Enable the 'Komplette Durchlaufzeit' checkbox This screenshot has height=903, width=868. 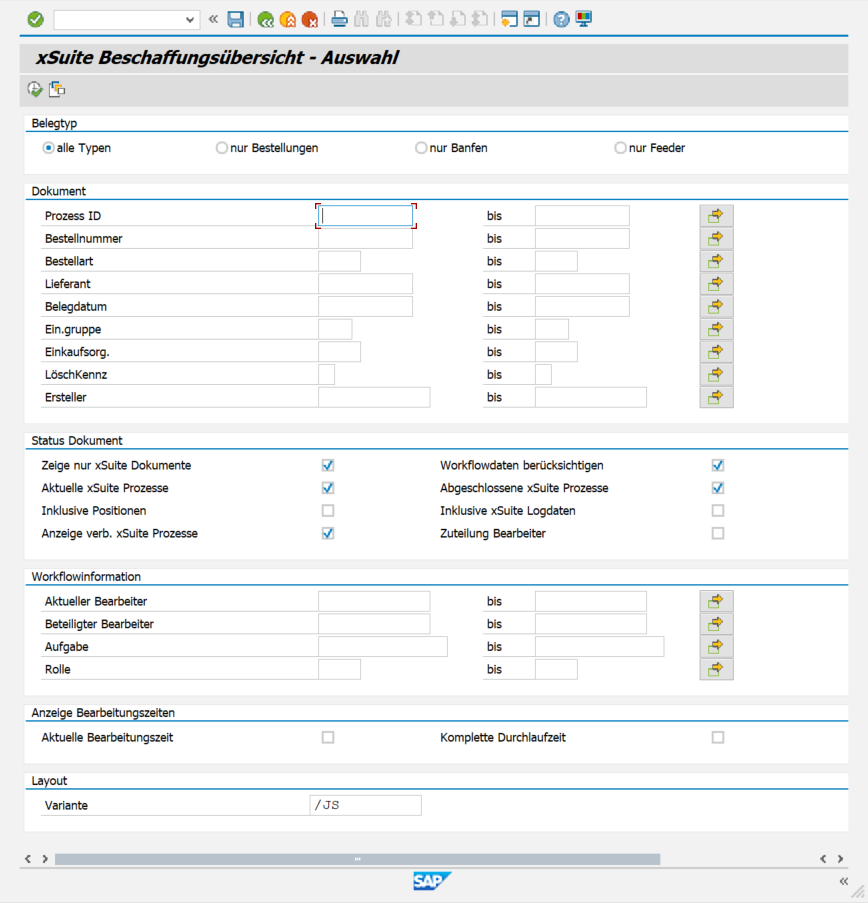[x=717, y=736]
